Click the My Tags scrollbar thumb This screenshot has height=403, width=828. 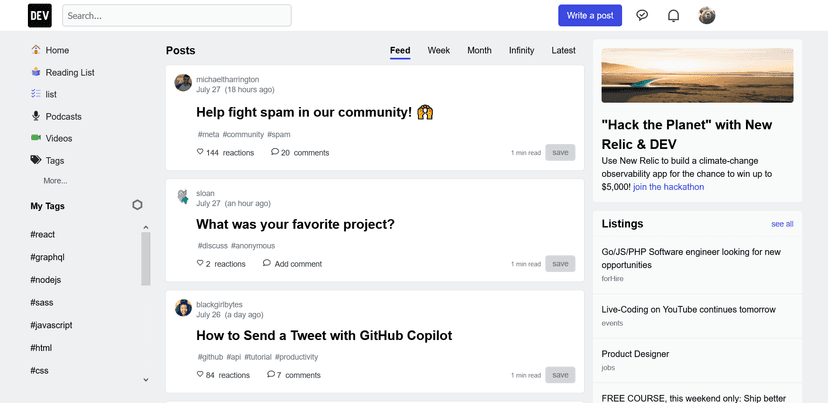tap(146, 259)
